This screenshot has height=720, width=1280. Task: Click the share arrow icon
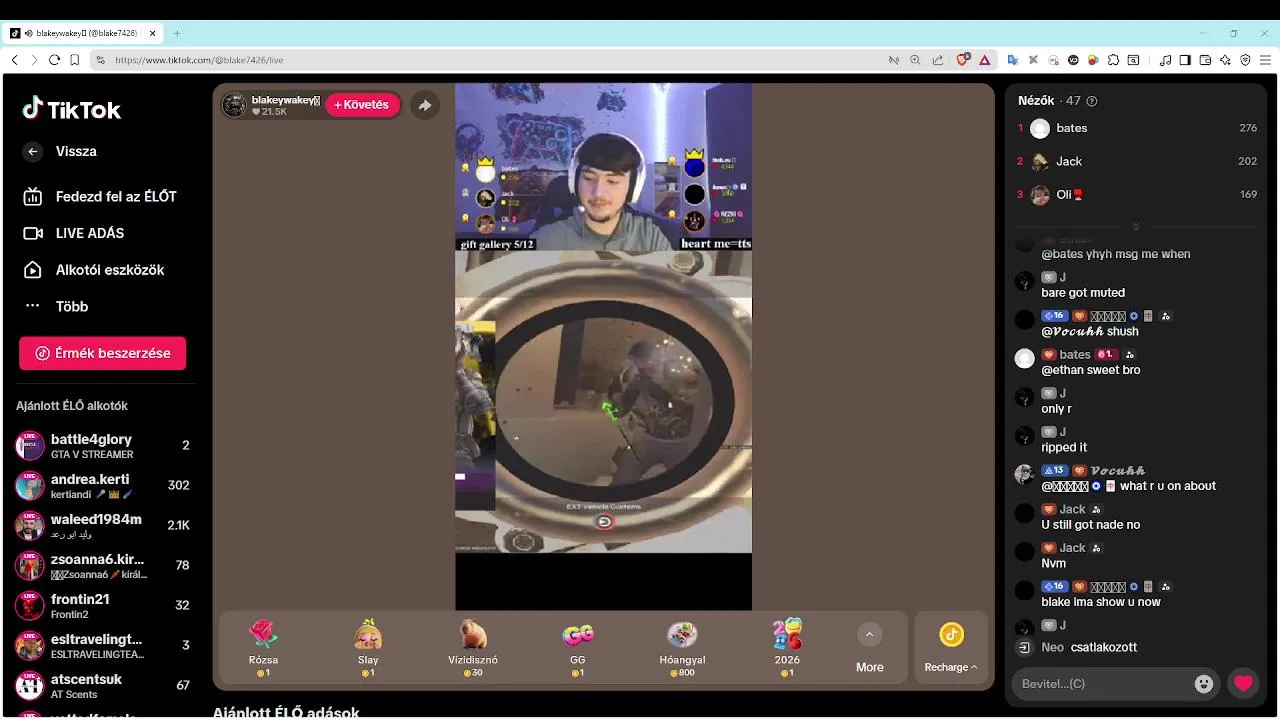pos(425,105)
